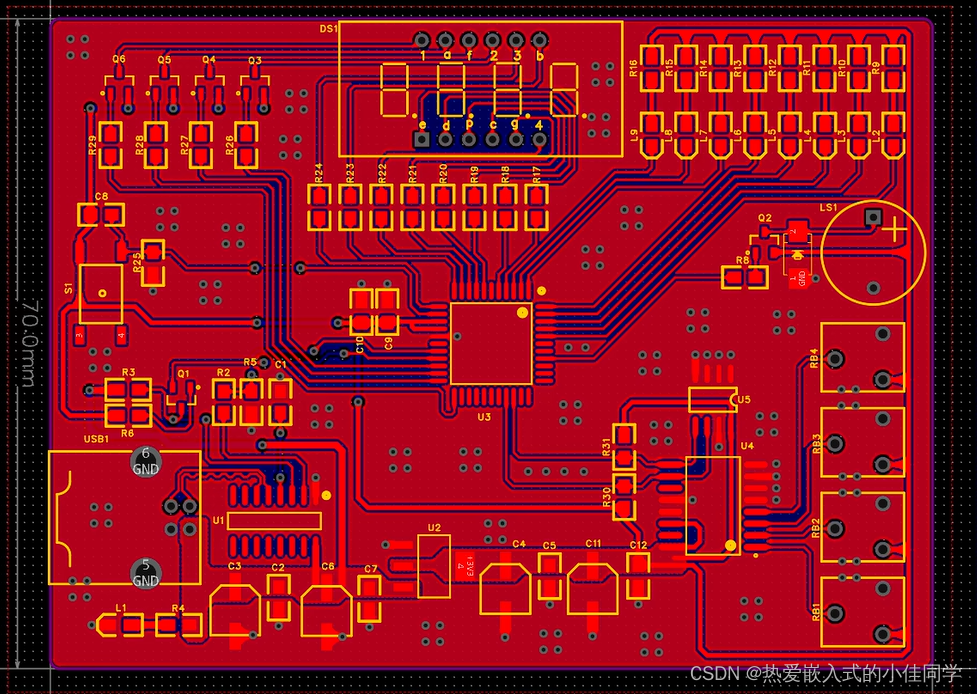Click the 'U3' designator text
977x694 pixels.
coord(484,417)
